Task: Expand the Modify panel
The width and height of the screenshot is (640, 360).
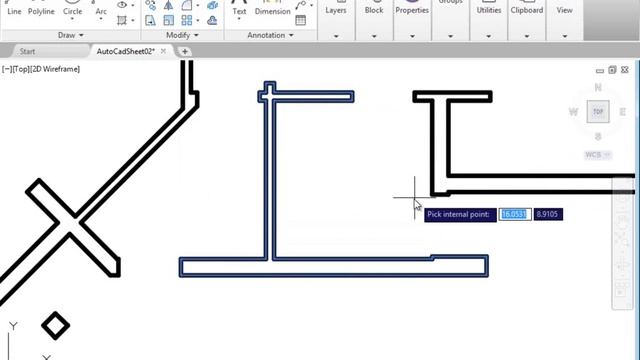Action: 182,36
